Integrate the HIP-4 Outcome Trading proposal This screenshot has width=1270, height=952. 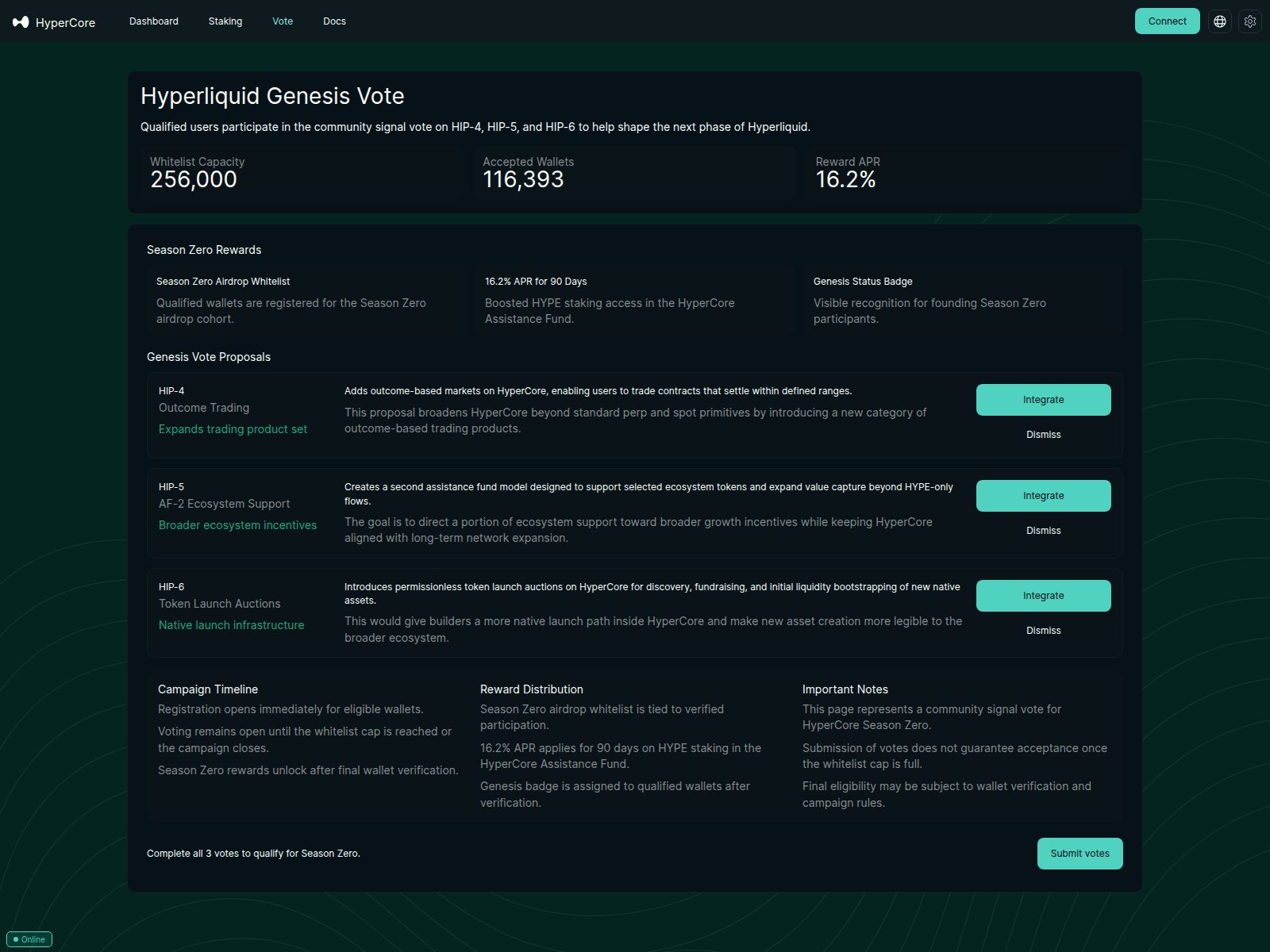click(x=1043, y=399)
